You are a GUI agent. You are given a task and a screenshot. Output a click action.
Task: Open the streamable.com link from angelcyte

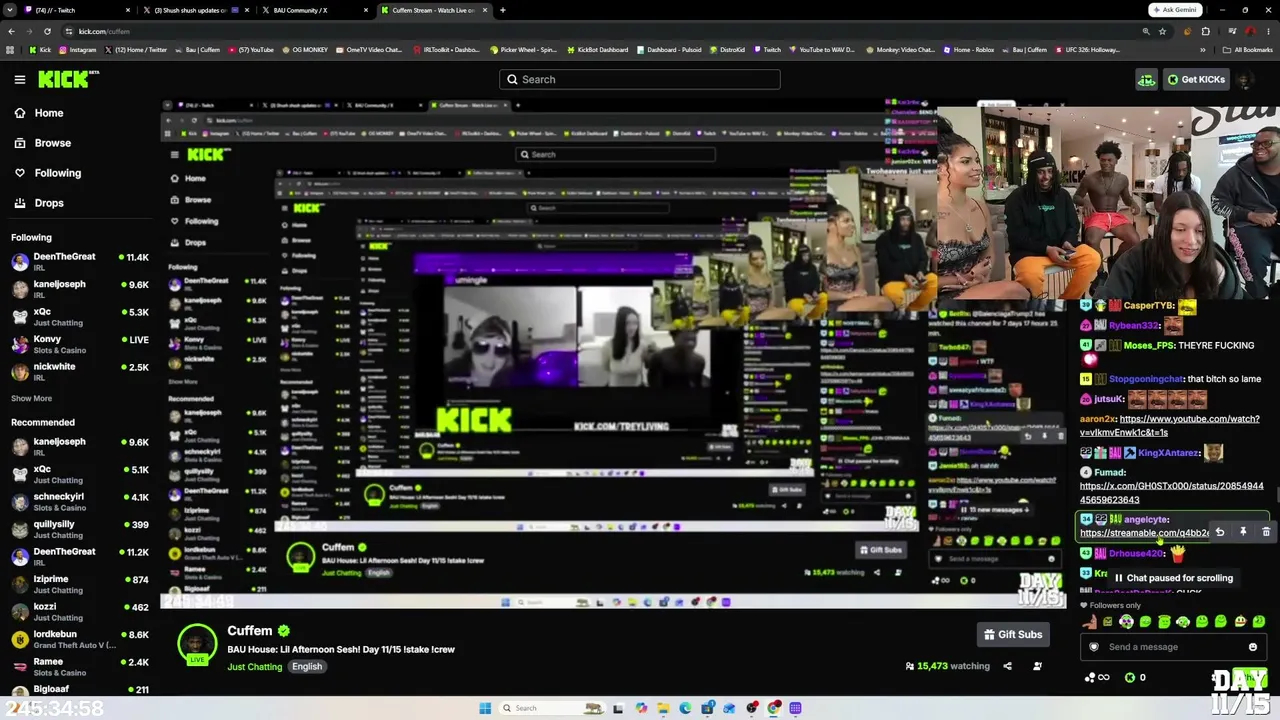1144,533
